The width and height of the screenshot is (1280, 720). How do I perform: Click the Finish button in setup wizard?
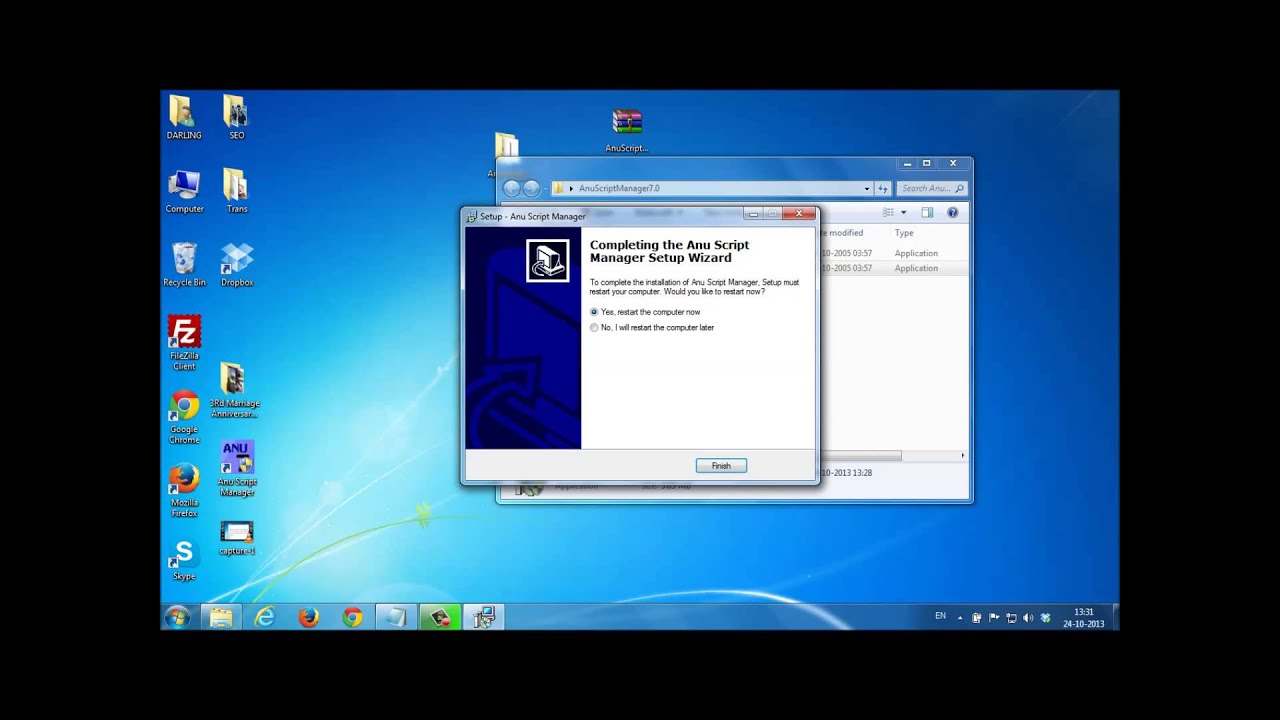click(721, 466)
